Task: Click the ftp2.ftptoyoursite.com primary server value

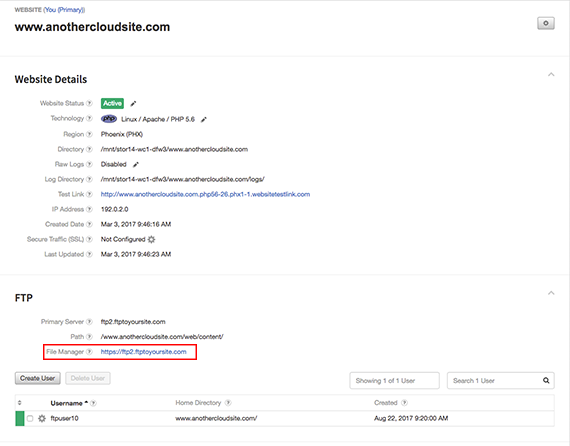Action: [133, 322]
